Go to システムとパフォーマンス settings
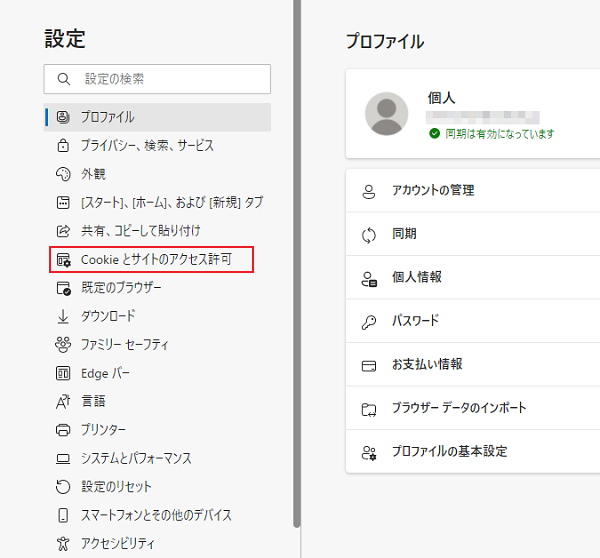 (136, 458)
